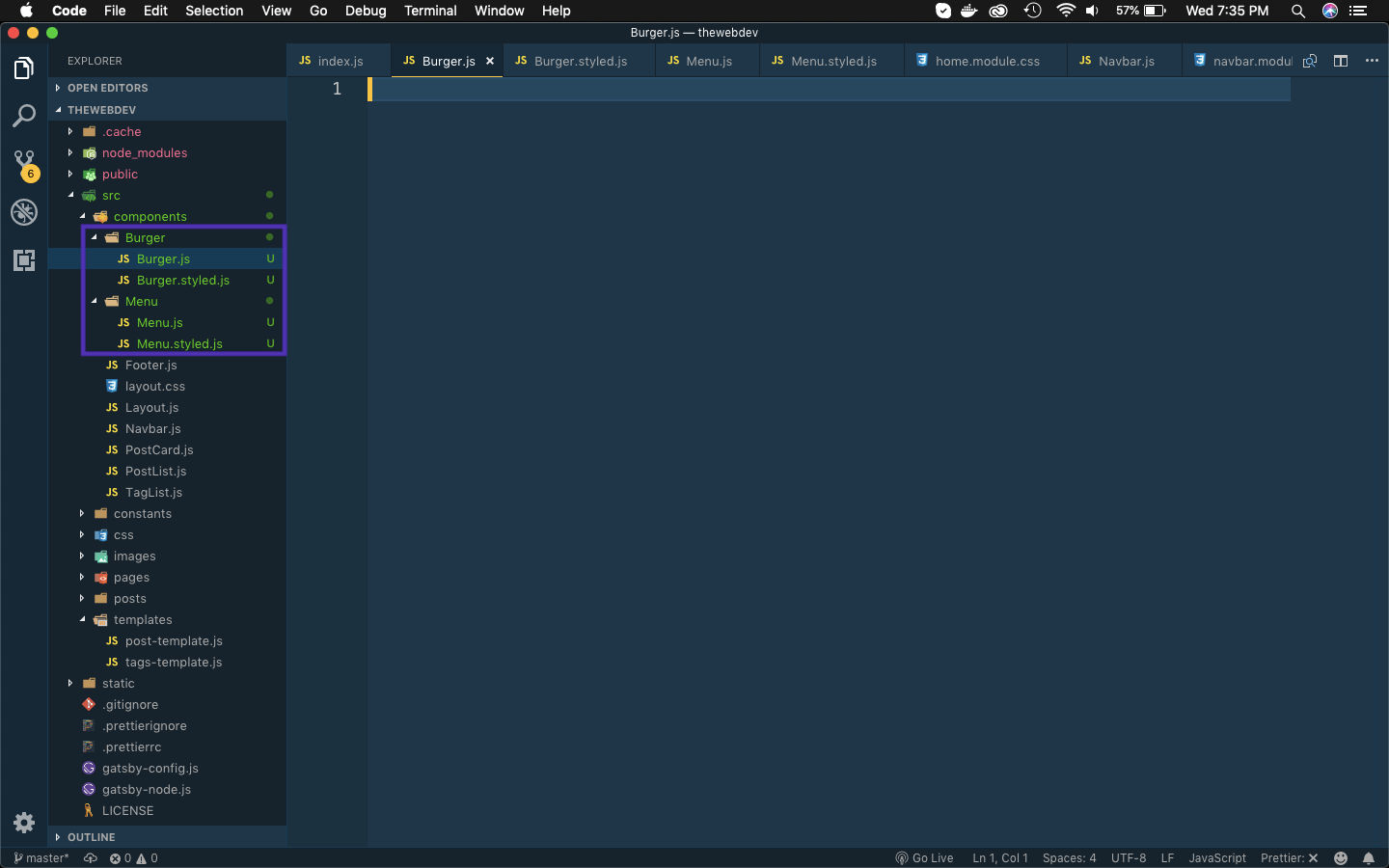Click the volume icon in menu bar

1093,11
